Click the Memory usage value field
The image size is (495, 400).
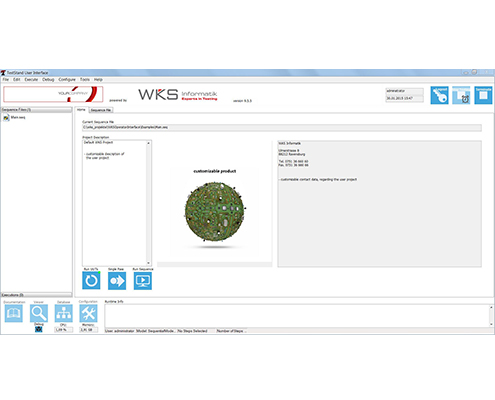88,330
